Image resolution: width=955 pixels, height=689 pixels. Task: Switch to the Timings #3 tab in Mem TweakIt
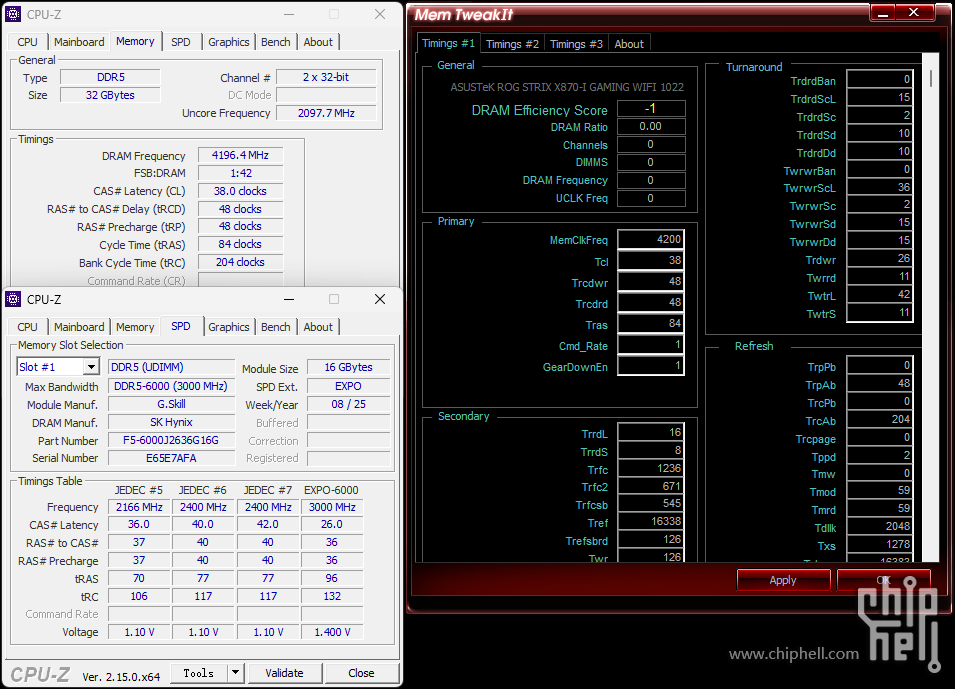tap(576, 44)
